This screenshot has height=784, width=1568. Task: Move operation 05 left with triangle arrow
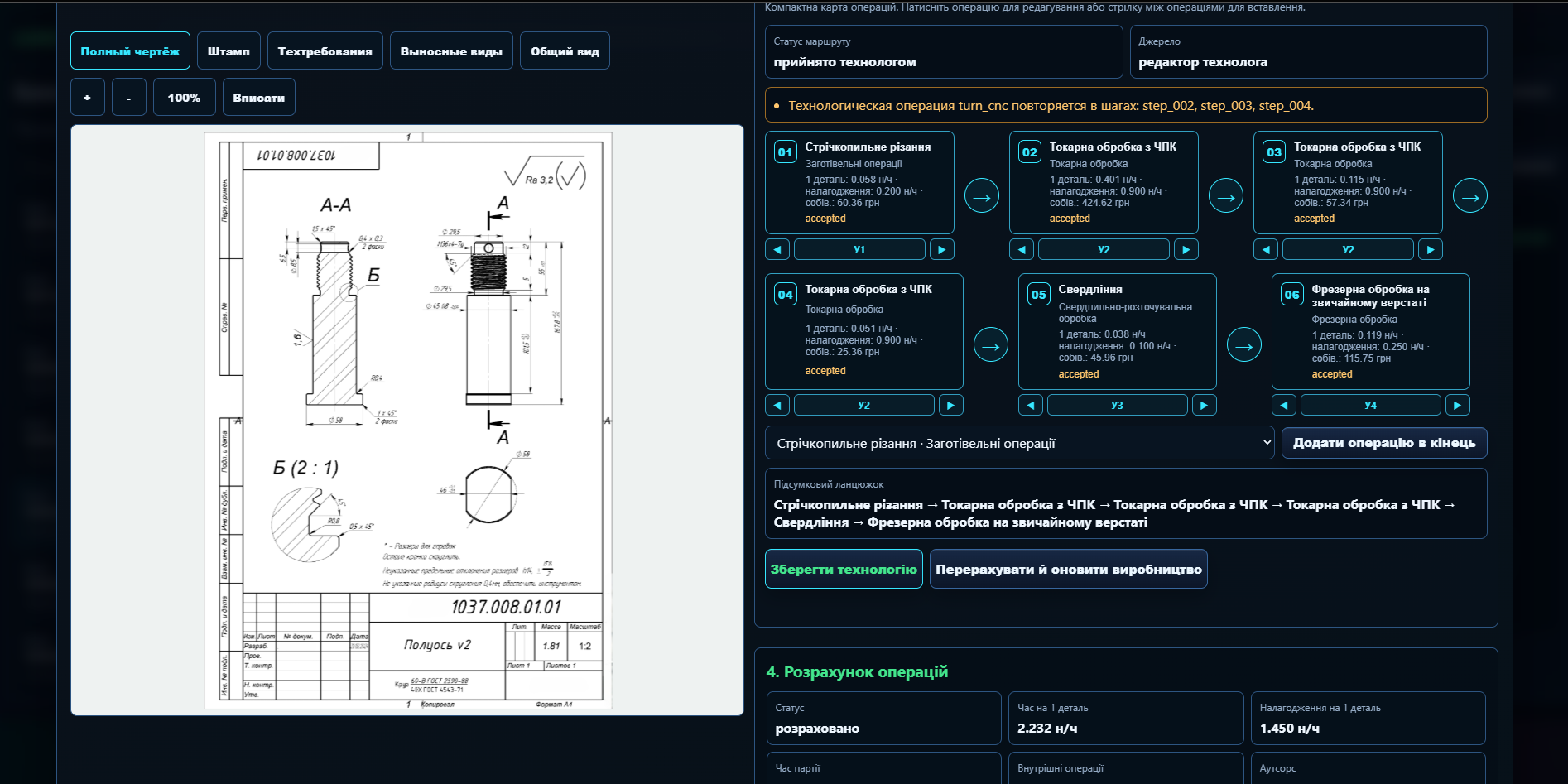[1031, 405]
